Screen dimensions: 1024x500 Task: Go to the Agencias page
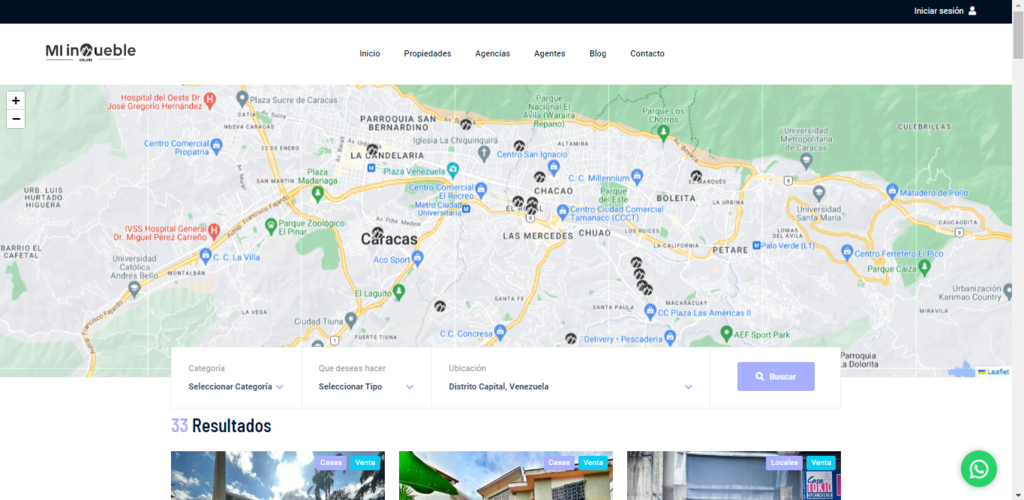(492, 54)
